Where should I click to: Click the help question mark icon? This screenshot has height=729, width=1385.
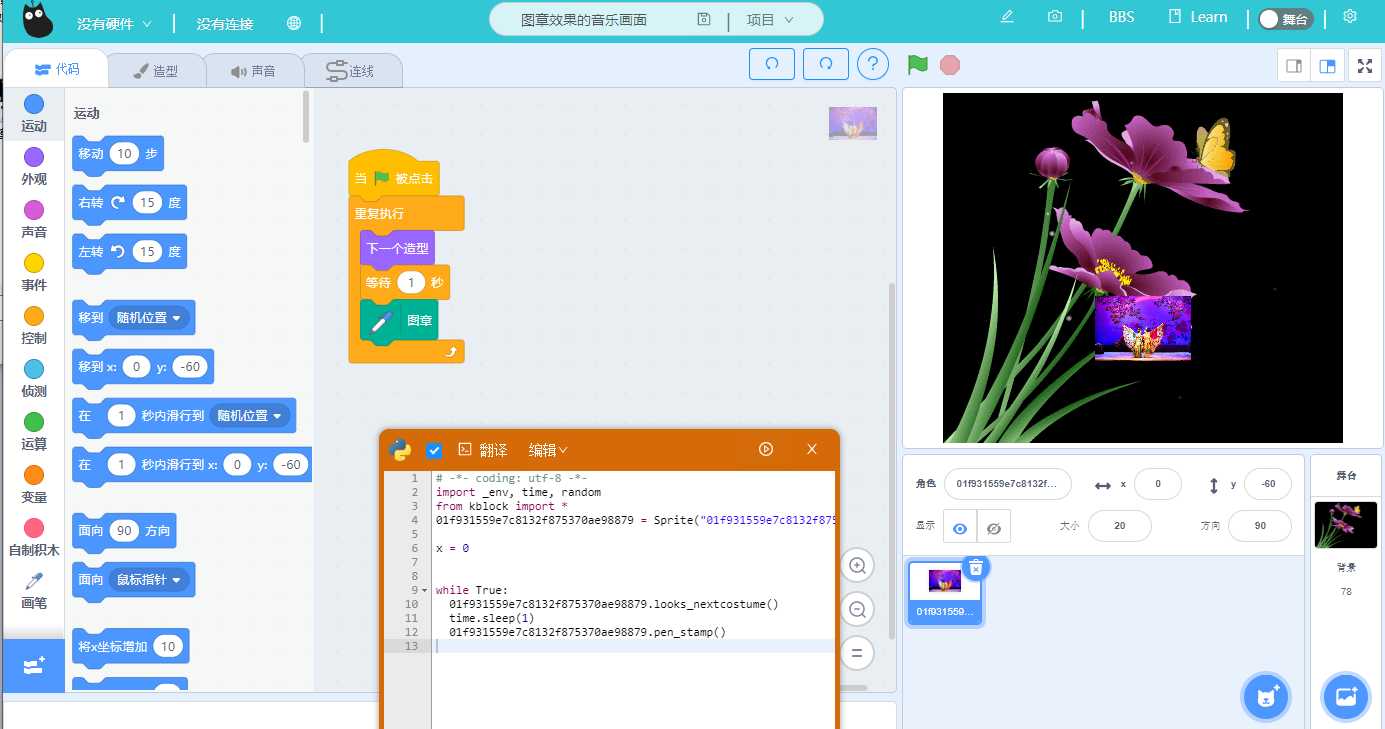click(873, 64)
